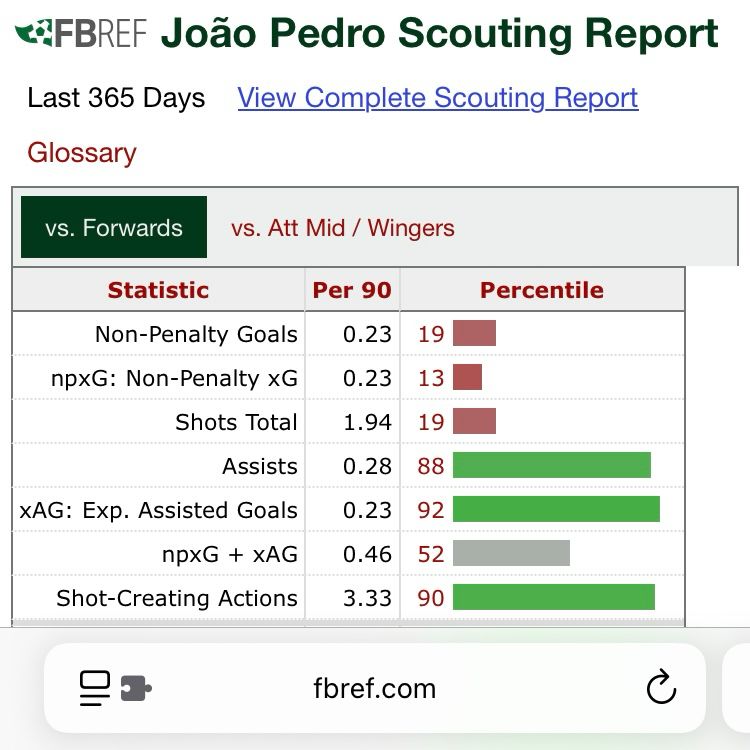Select the vs. Forwards tab
Screen dimensions: 750x750
(114, 227)
